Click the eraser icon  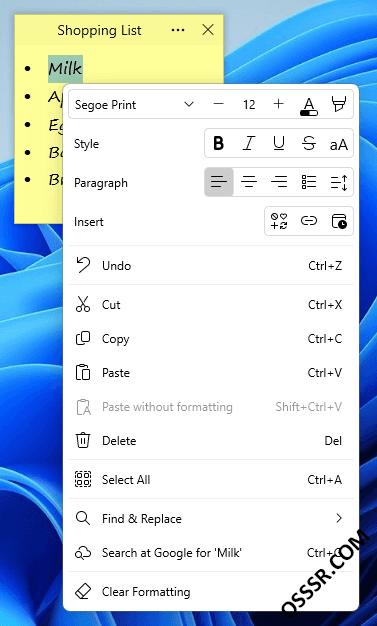coord(83,592)
